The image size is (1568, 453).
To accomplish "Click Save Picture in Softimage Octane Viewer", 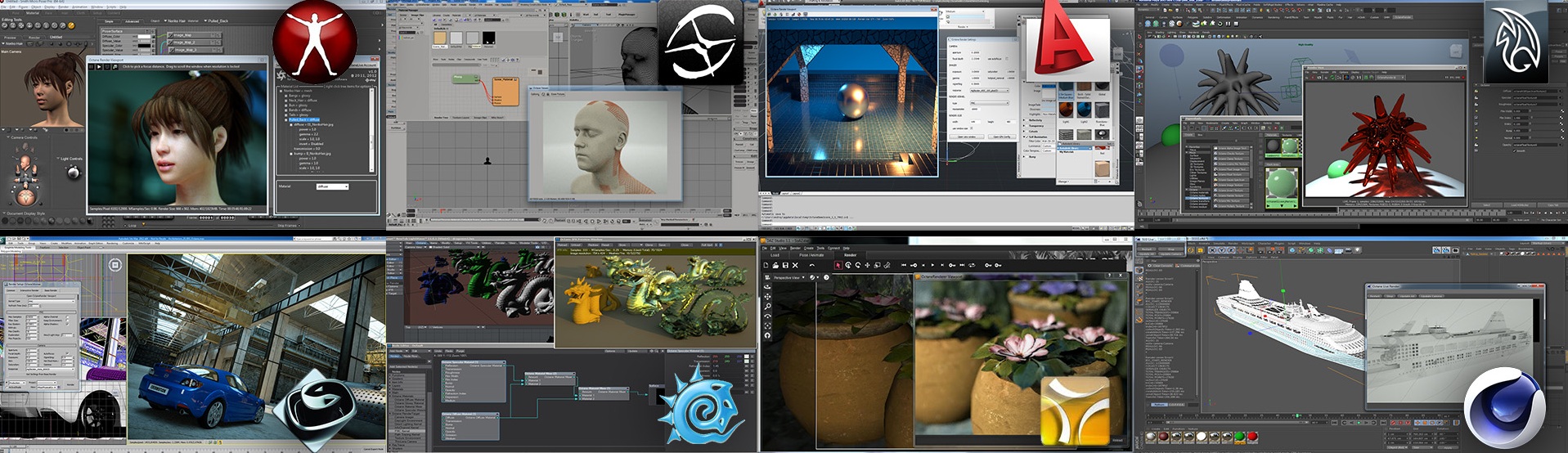I will (558, 94).
